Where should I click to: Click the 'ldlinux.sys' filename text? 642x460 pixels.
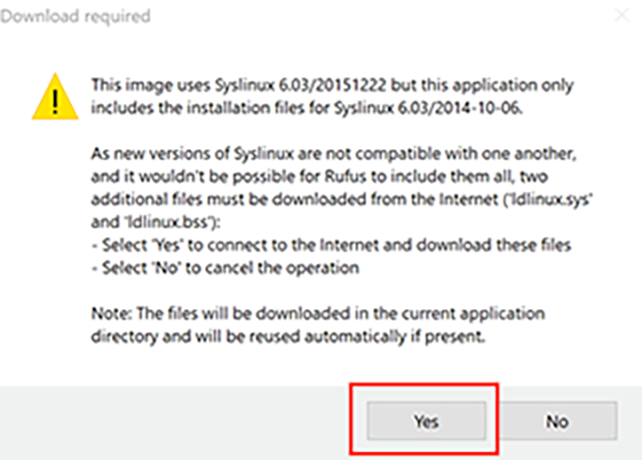(x=548, y=199)
